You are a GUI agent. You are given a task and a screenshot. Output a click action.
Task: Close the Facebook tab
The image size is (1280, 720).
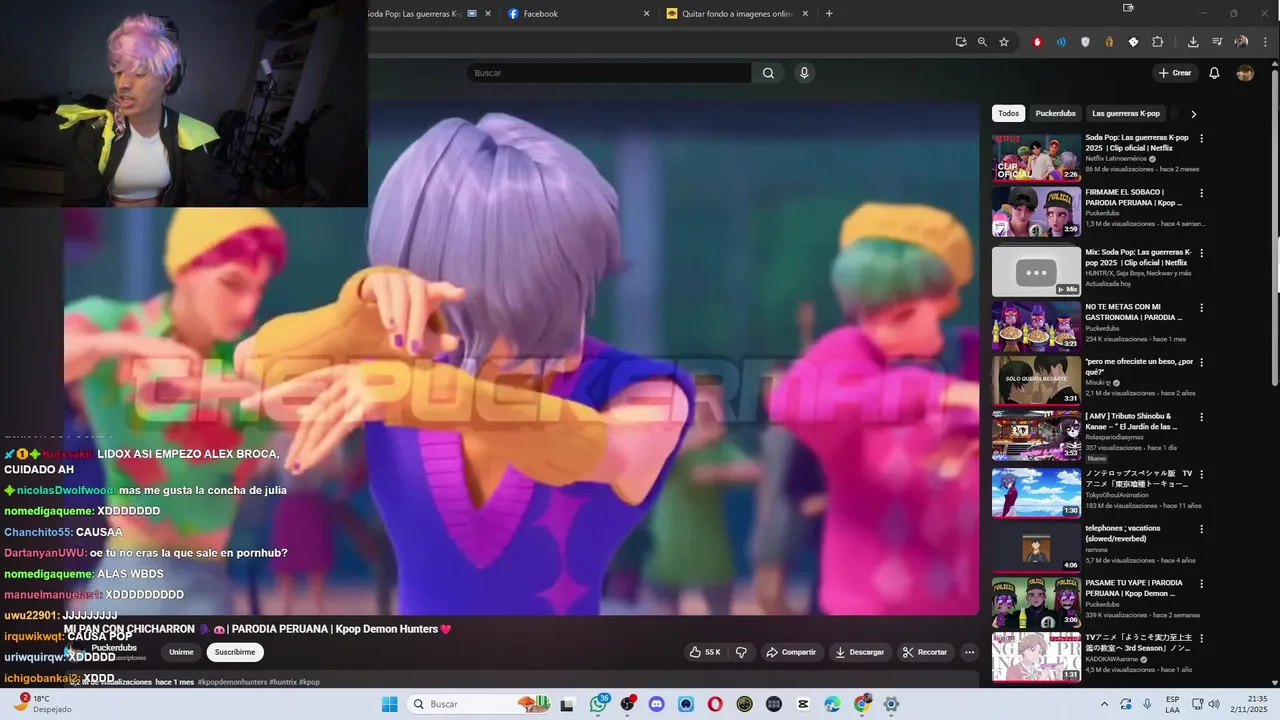pos(646,14)
